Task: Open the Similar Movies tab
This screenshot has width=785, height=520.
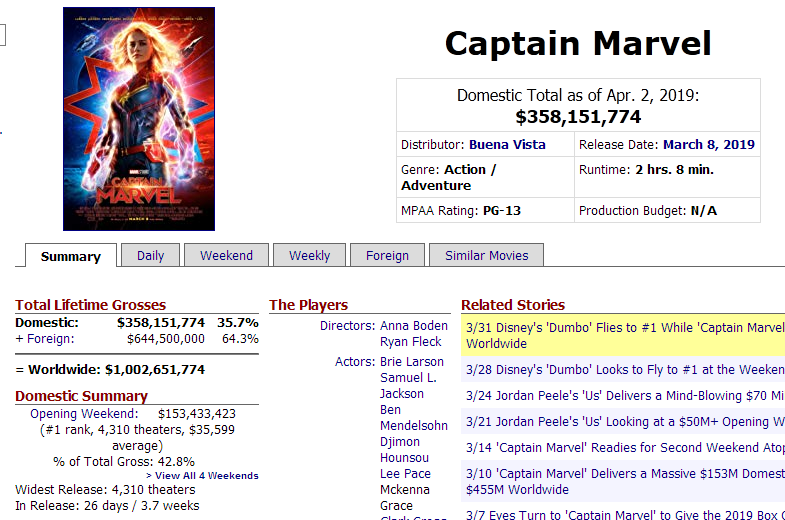Action: 486,255
